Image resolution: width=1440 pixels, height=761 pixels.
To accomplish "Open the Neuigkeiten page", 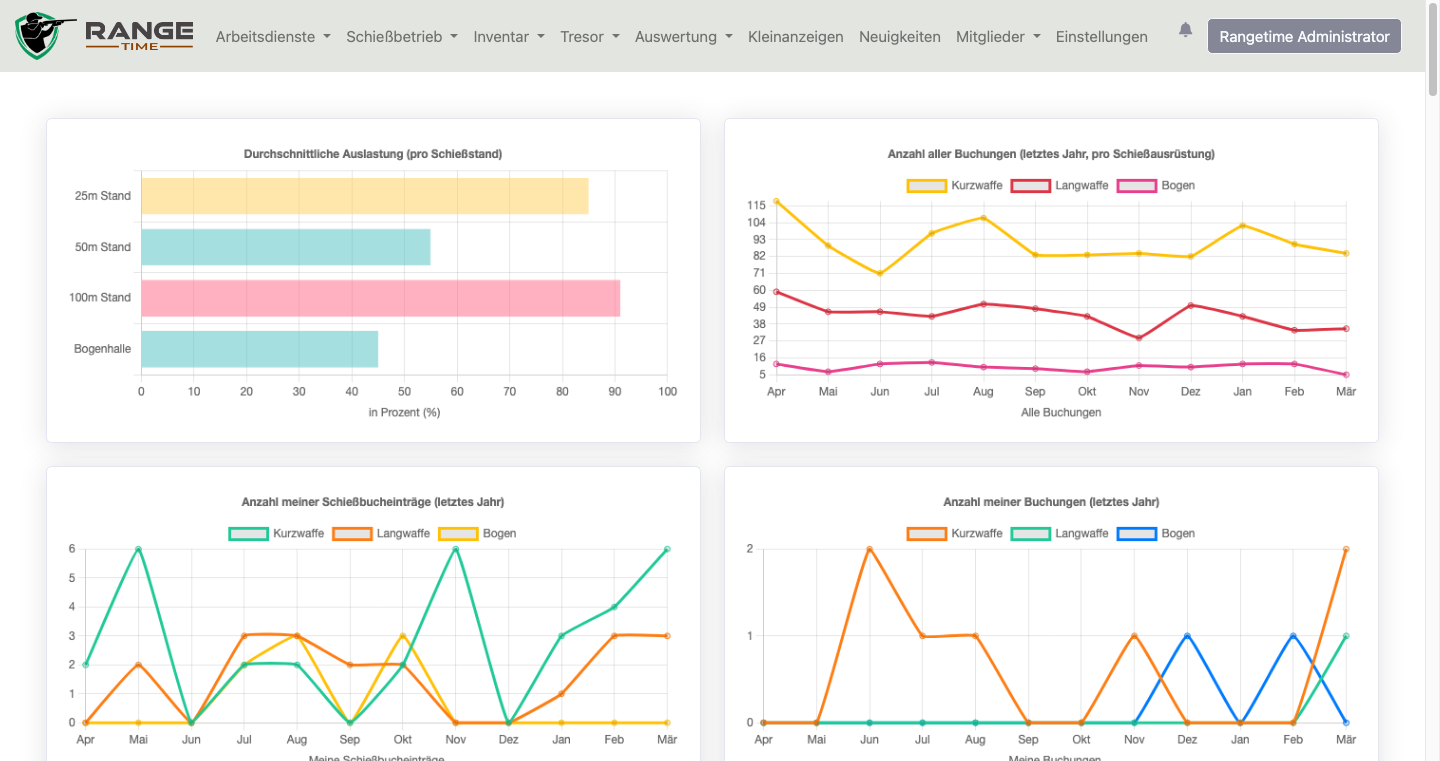I will pyautogui.click(x=899, y=37).
